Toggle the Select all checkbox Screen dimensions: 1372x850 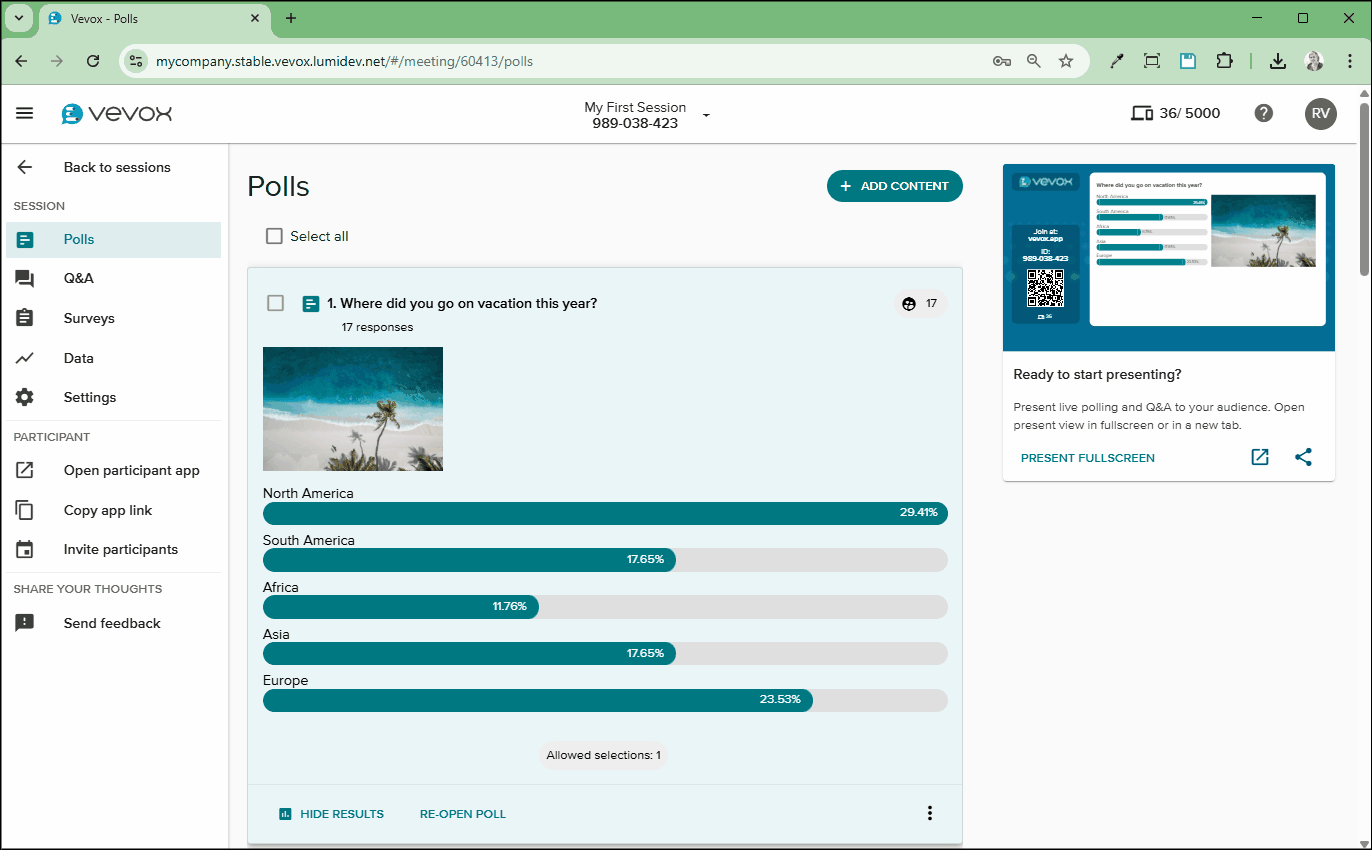coord(274,236)
